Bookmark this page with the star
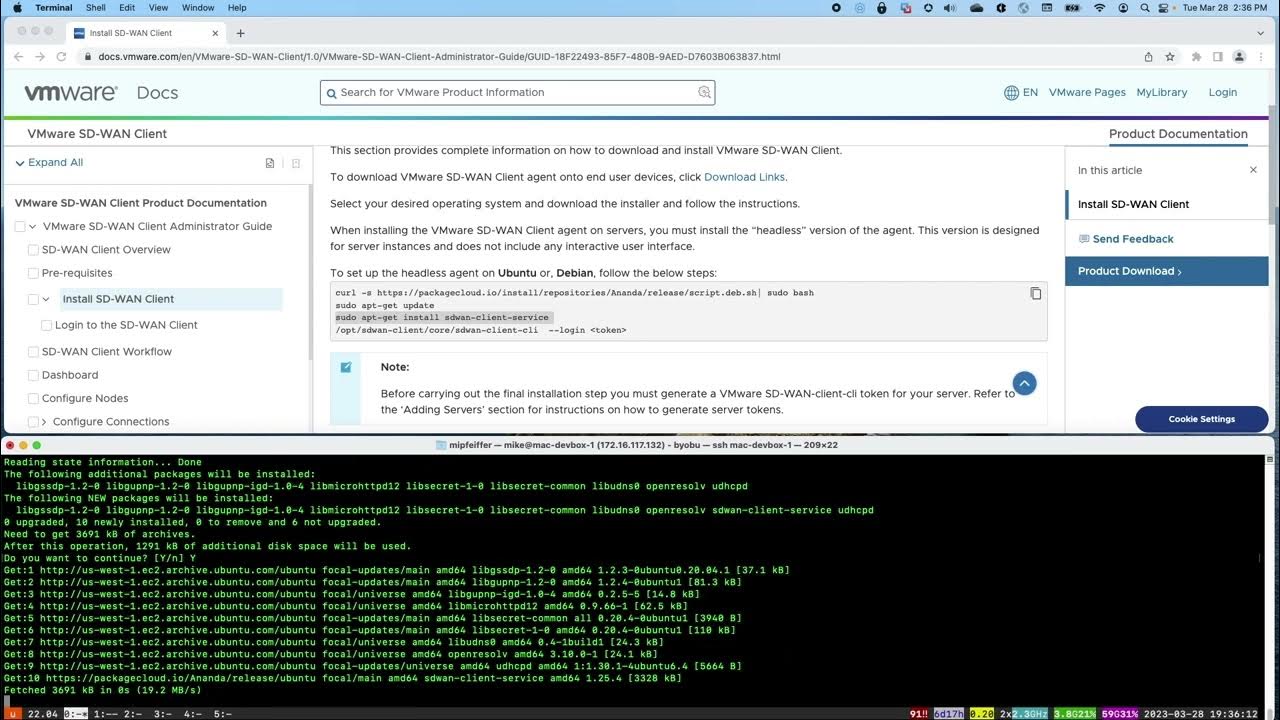Image resolution: width=1280 pixels, height=720 pixels. coord(1169,57)
